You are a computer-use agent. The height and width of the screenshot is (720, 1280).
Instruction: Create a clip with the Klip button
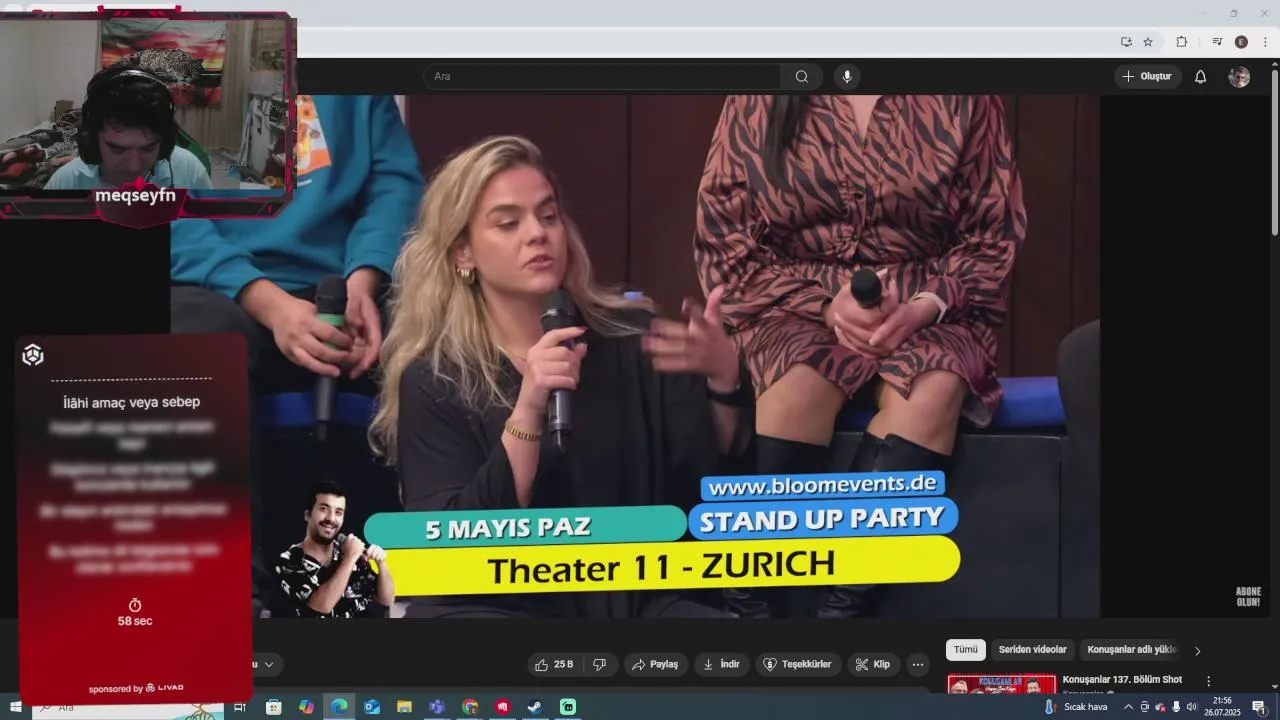(873, 664)
